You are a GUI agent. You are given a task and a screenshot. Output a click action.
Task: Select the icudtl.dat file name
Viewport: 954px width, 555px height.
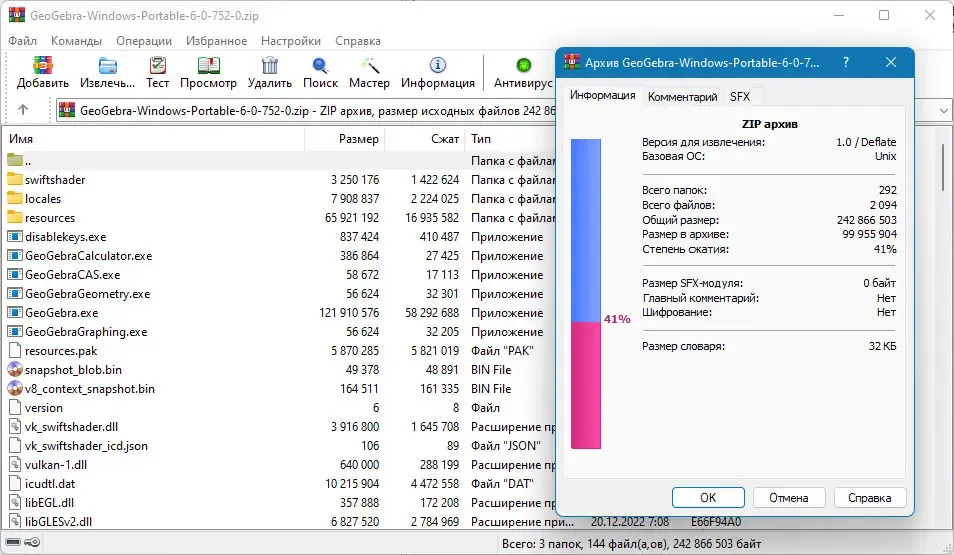click(50, 484)
